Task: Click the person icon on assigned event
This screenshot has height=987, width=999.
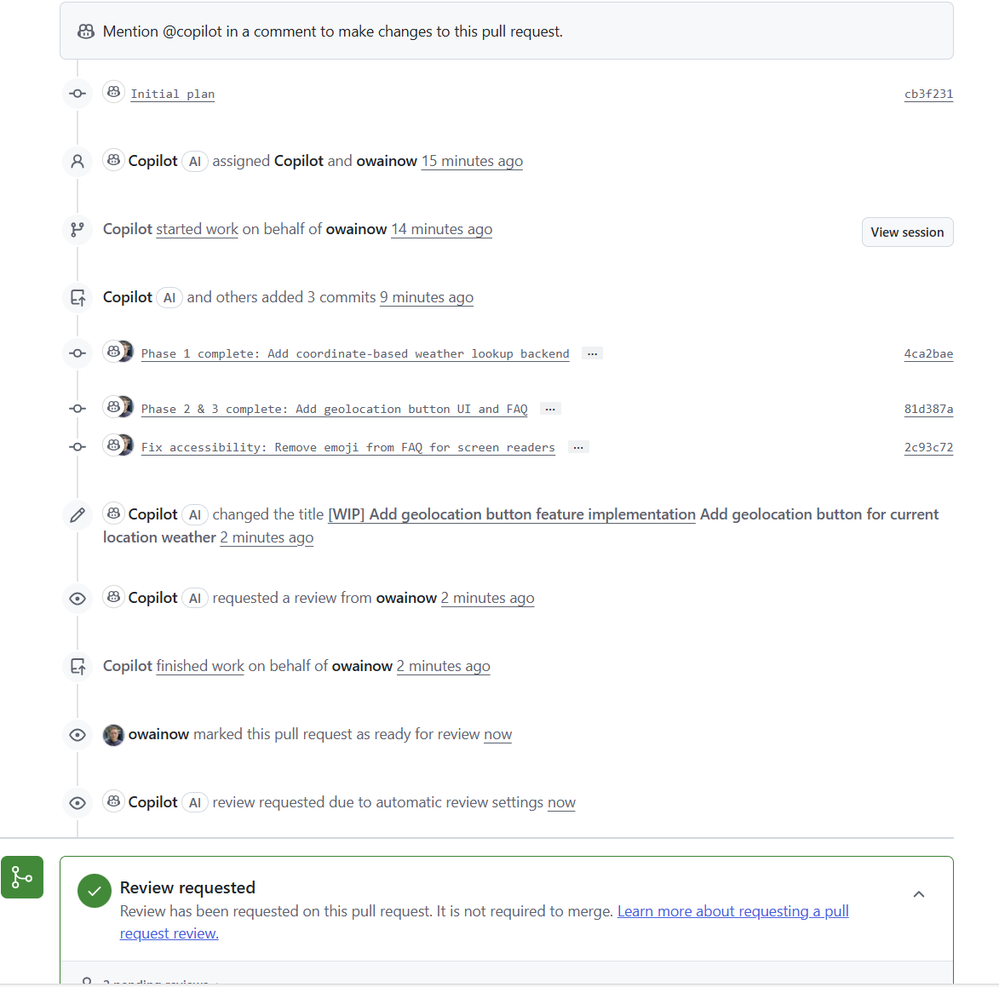Action: 77,161
